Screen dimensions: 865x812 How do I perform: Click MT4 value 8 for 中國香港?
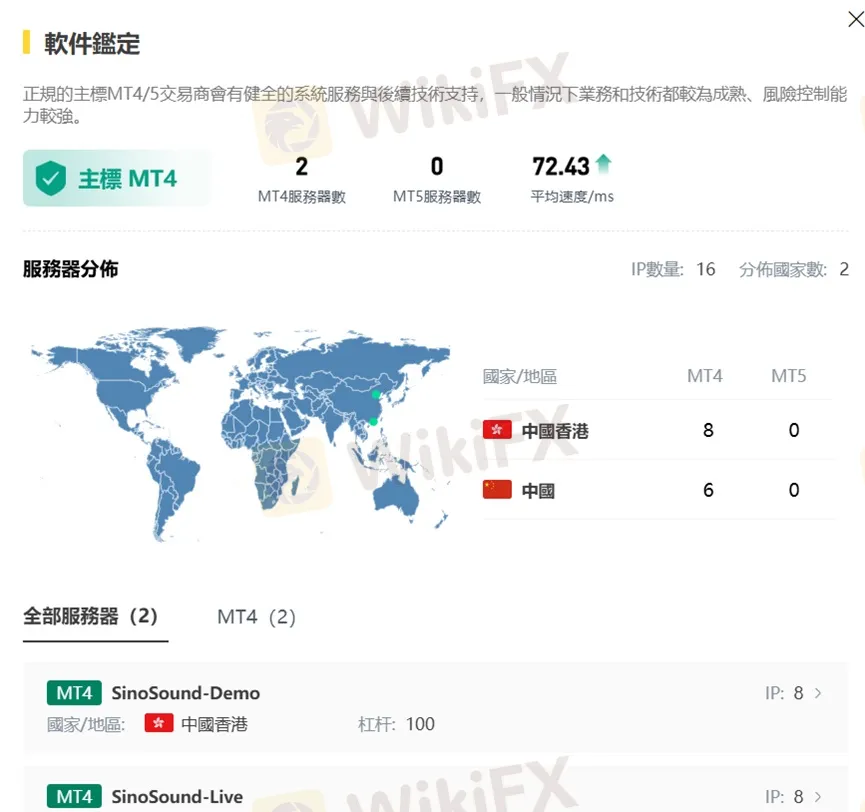708,430
